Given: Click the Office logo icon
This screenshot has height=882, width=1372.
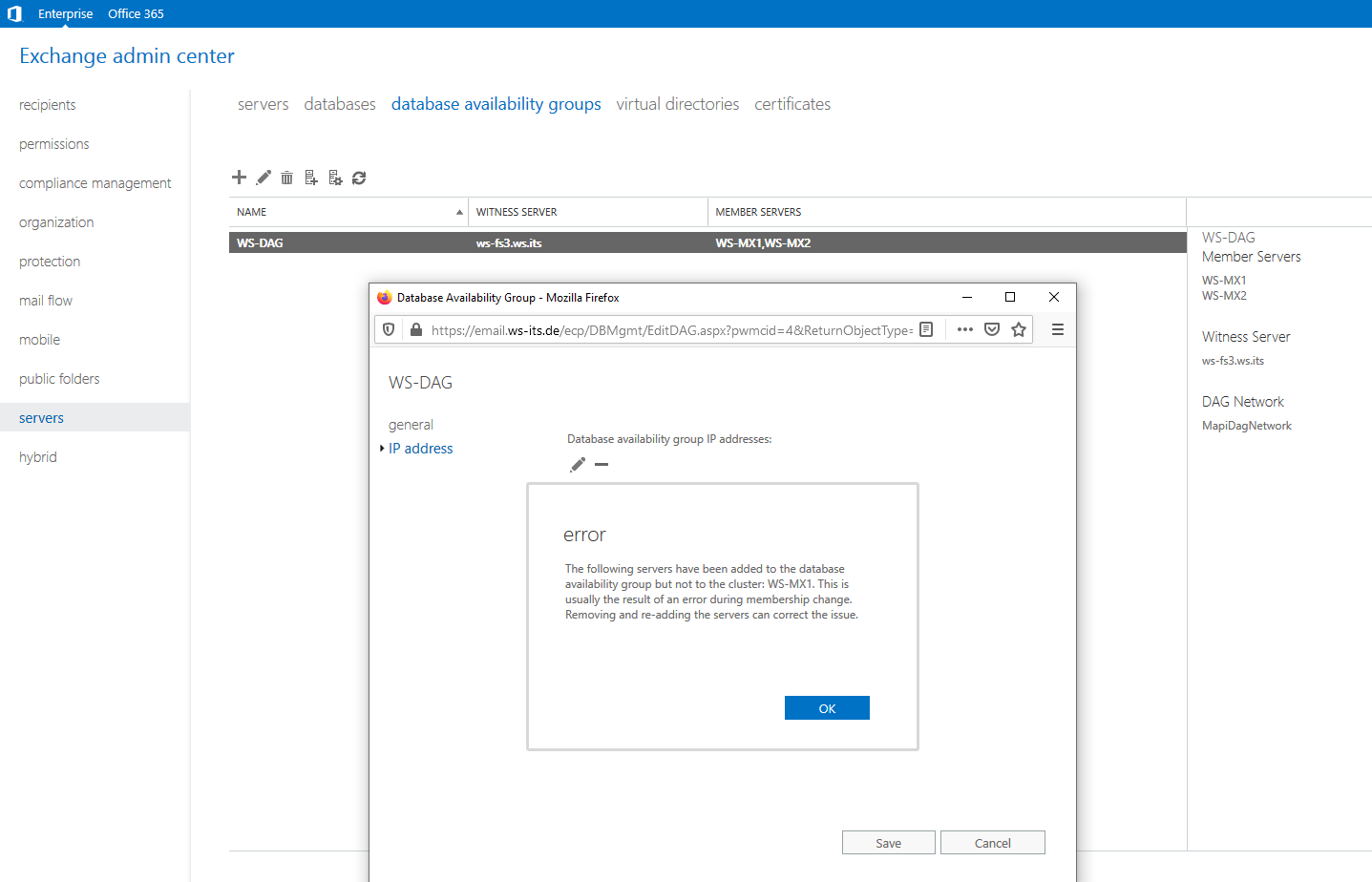Looking at the screenshot, I should [14, 13].
